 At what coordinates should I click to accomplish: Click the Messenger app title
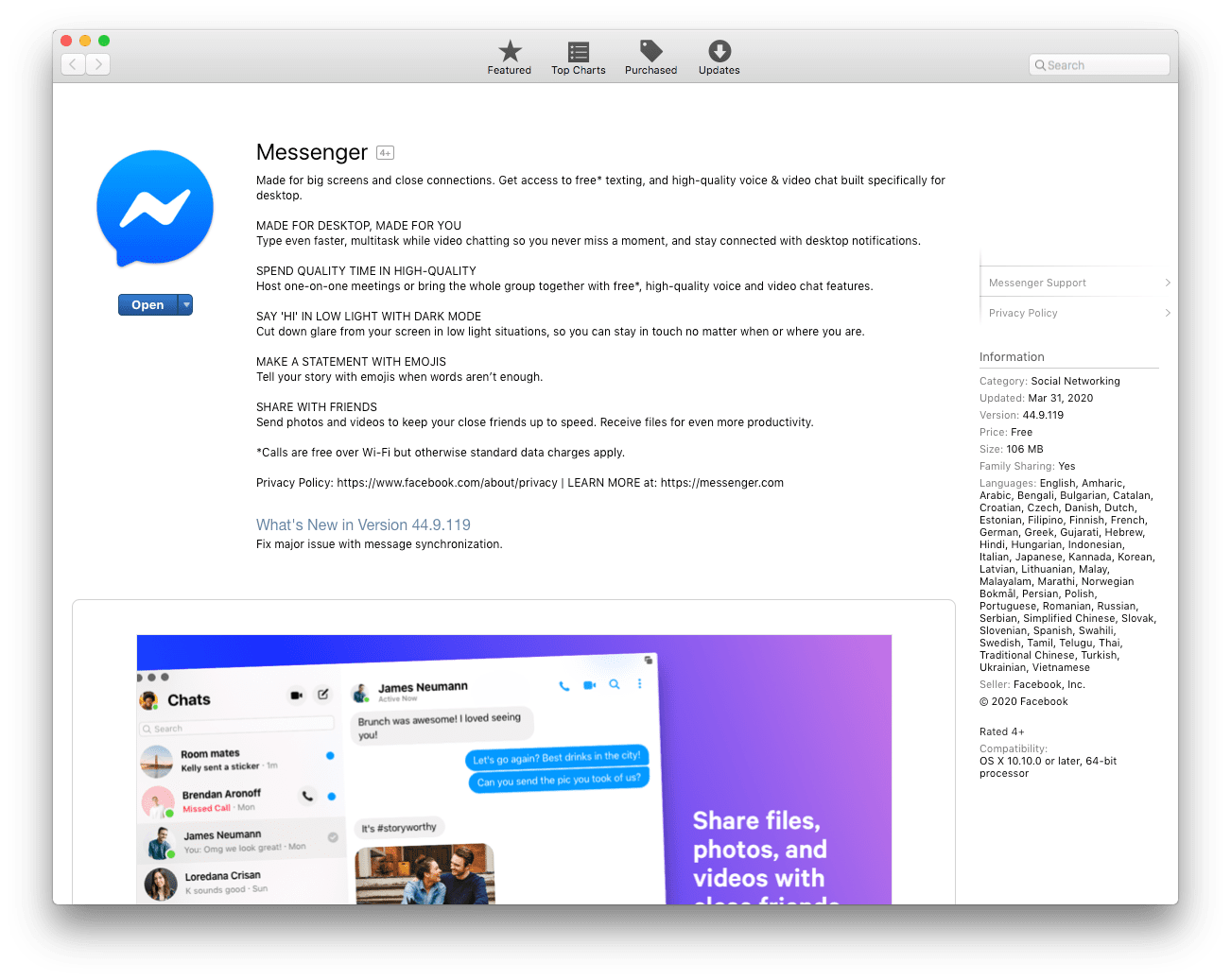click(312, 152)
